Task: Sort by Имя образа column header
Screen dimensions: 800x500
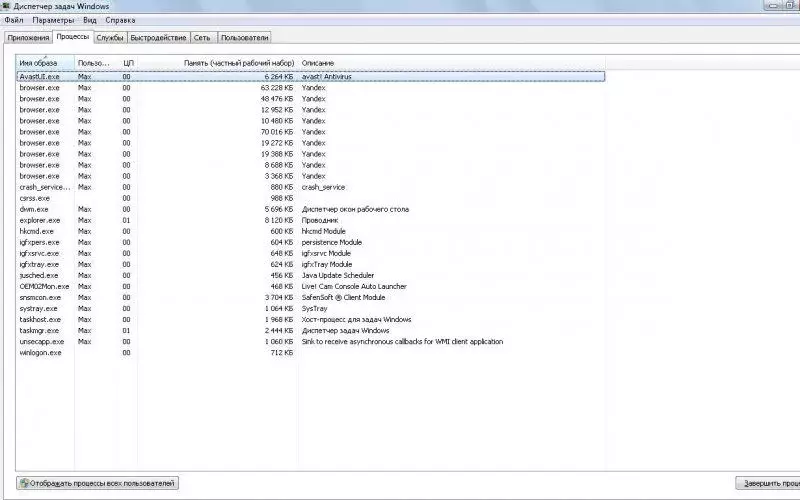Action: pyautogui.click(x=45, y=63)
